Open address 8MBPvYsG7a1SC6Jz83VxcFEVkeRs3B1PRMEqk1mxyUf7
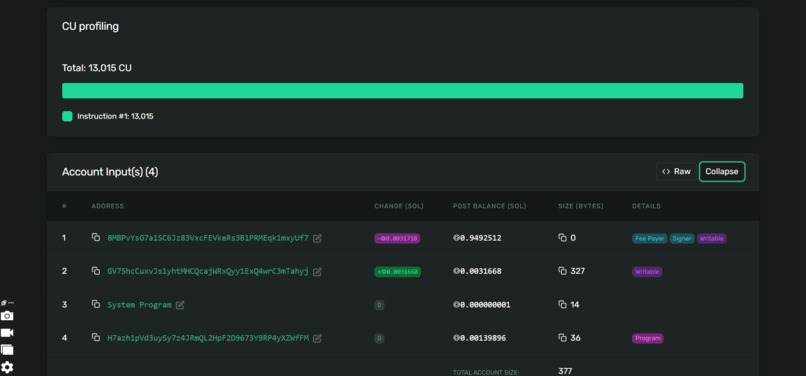Viewport: 806px width, 376px height. [x=208, y=238]
